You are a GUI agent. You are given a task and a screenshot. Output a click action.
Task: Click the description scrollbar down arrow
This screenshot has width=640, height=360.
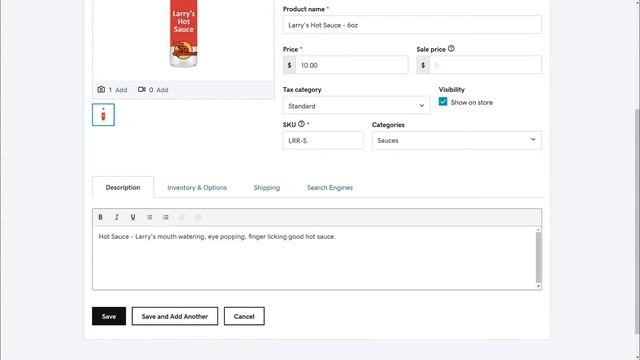[x=538, y=286]
